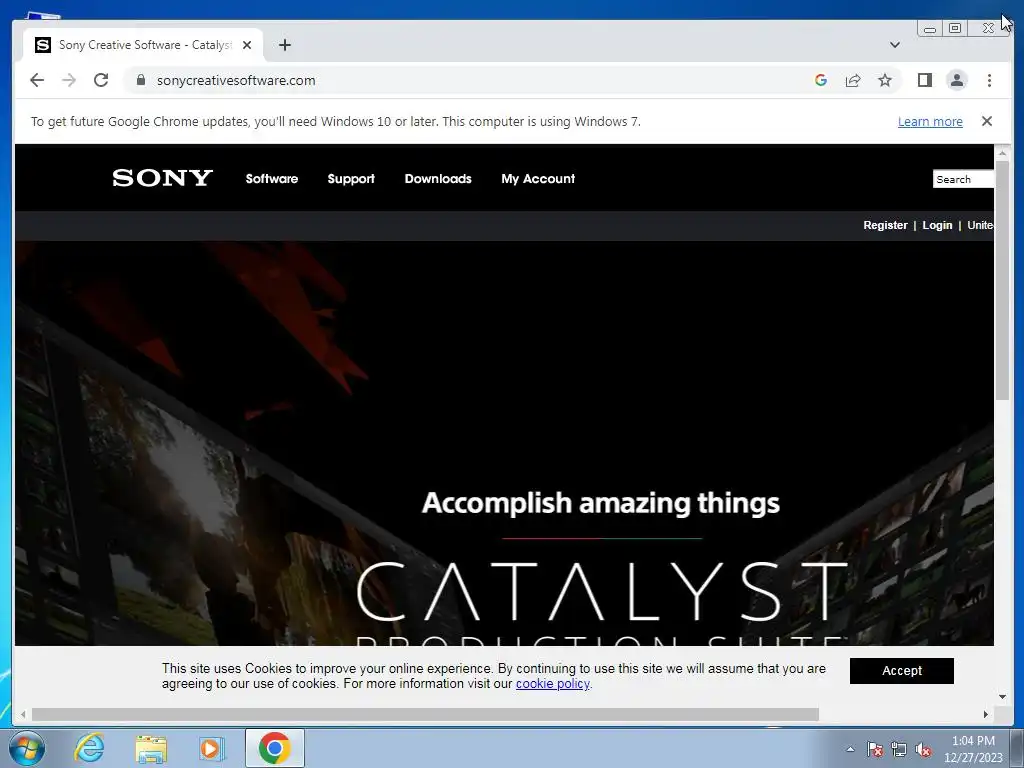Click the forward navigation arrow
This screenshot has width=1024, height=768.
[69, 80]
